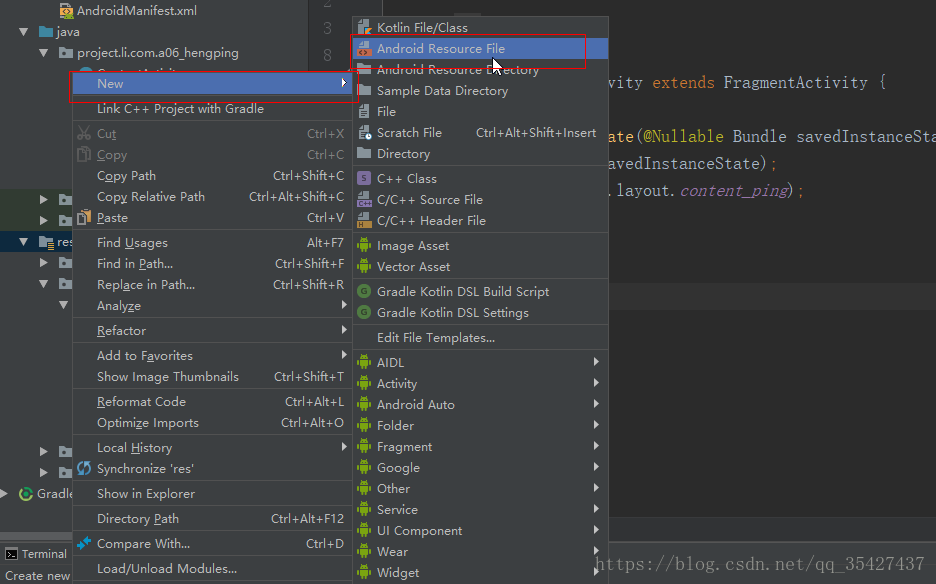
Task: Collapse the res folder tree arrow
Action: tap(23, 242)
